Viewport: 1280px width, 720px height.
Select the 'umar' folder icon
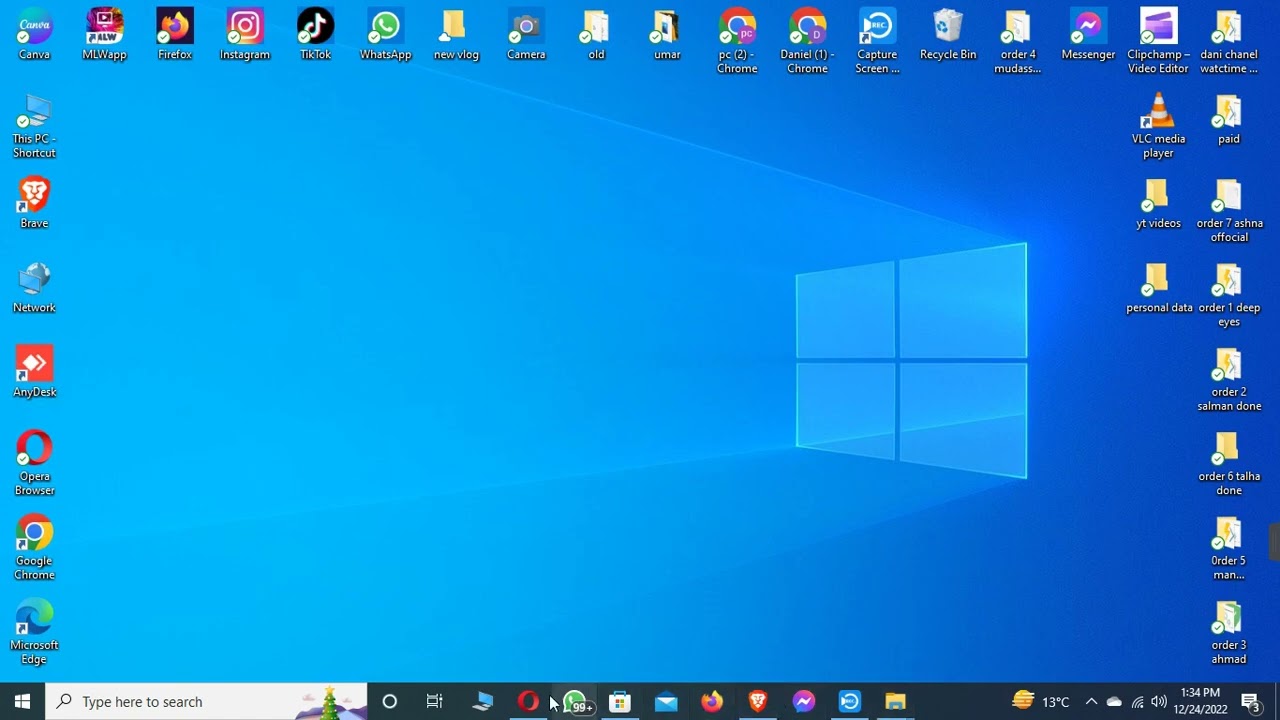click(x=667, y=34)
